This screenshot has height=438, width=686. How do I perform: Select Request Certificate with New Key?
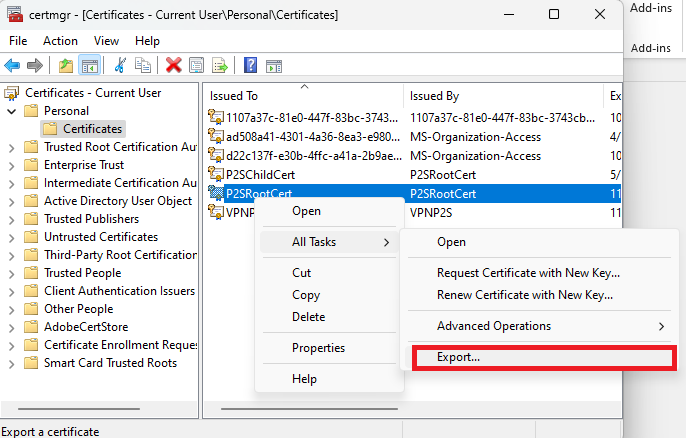pos(528,273)
